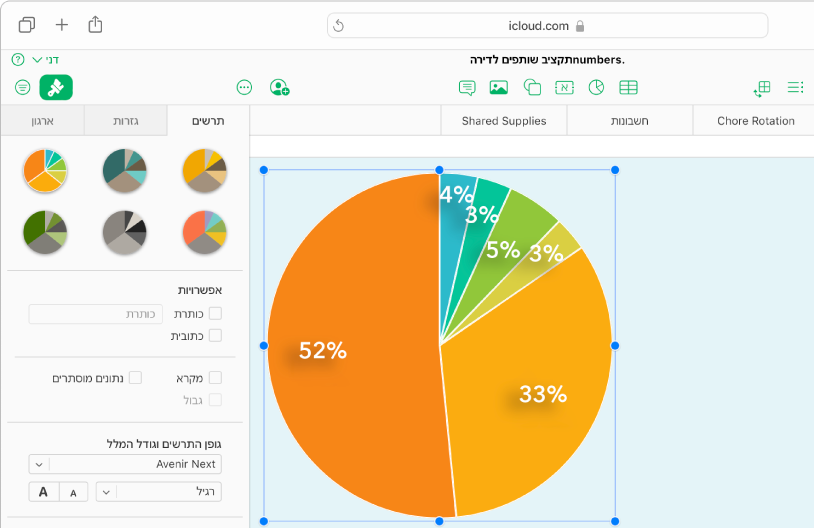Insert a text box from toolbar

pyautogui.click(x=565, y=88)
